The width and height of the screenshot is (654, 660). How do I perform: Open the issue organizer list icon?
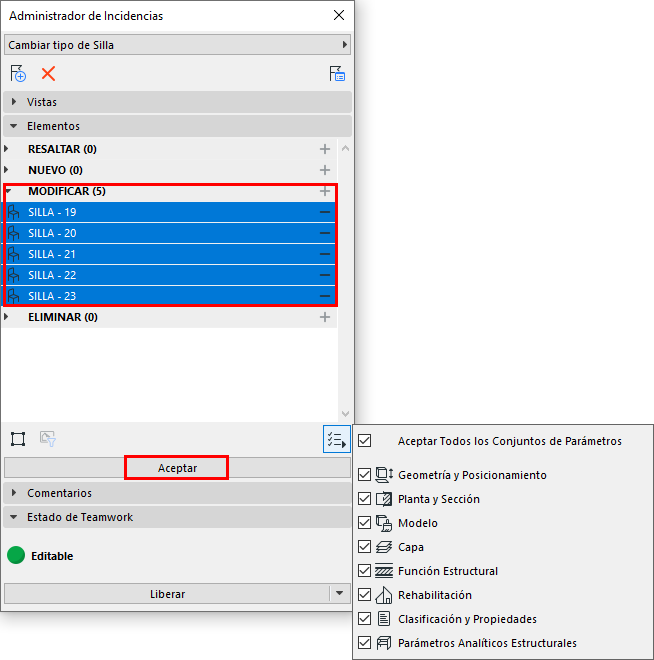pyautogui.click(x=337, y=74)
